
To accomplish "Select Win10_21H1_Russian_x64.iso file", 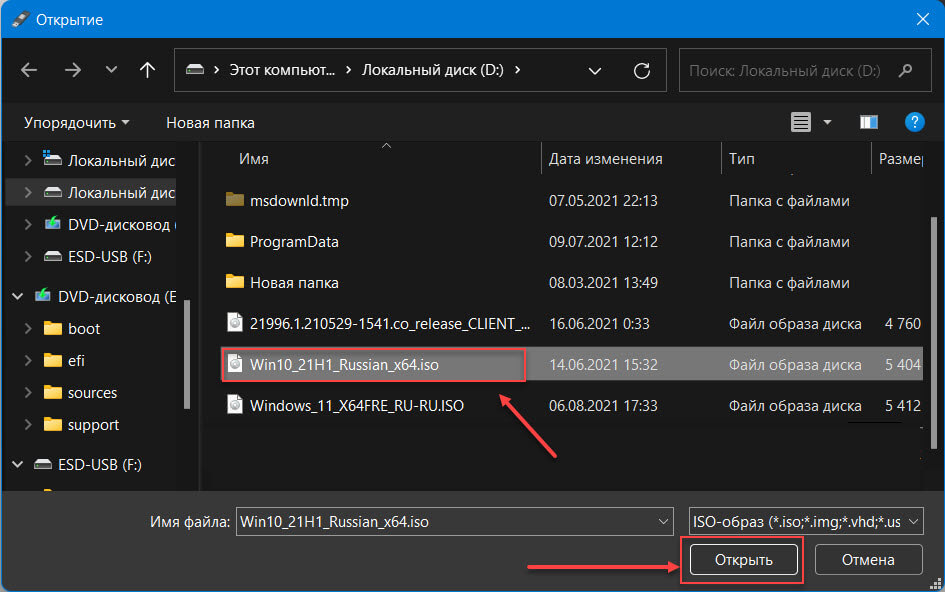I will (344, 365).
